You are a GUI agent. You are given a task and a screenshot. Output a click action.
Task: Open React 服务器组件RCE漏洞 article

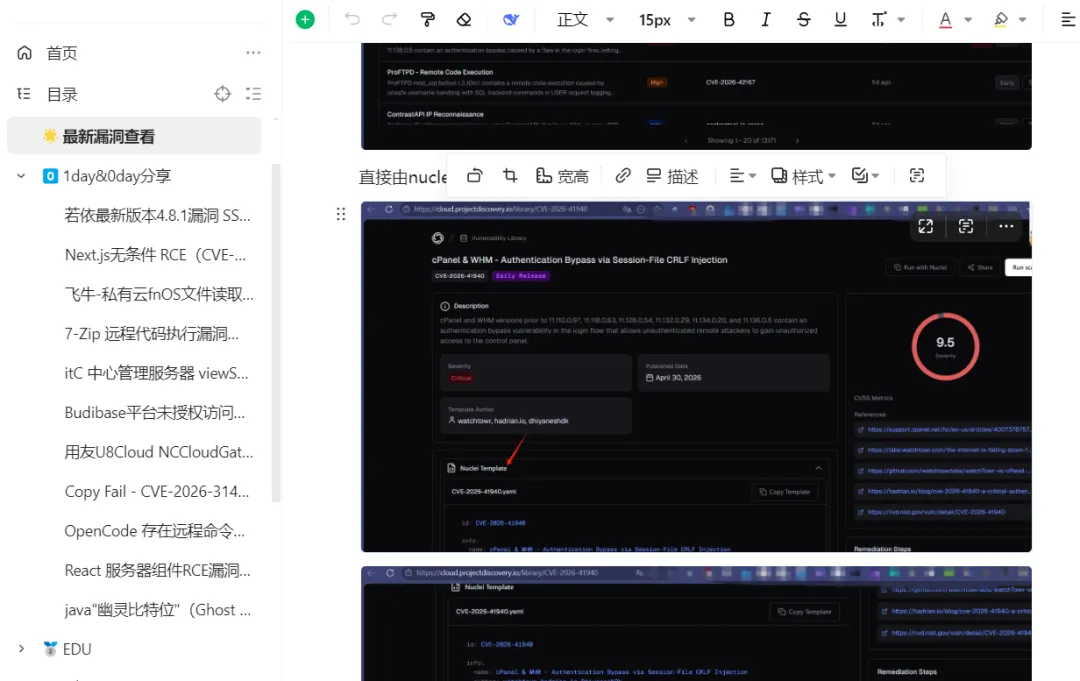click(158, 570)
